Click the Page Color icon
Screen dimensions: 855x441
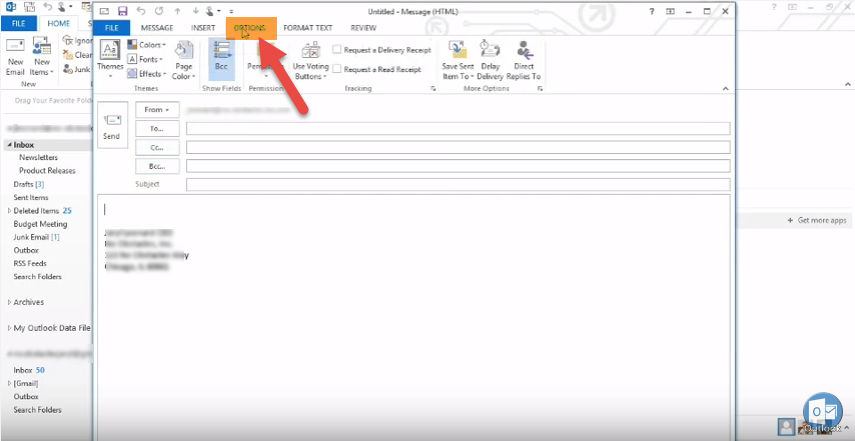(x=183, y=59)
